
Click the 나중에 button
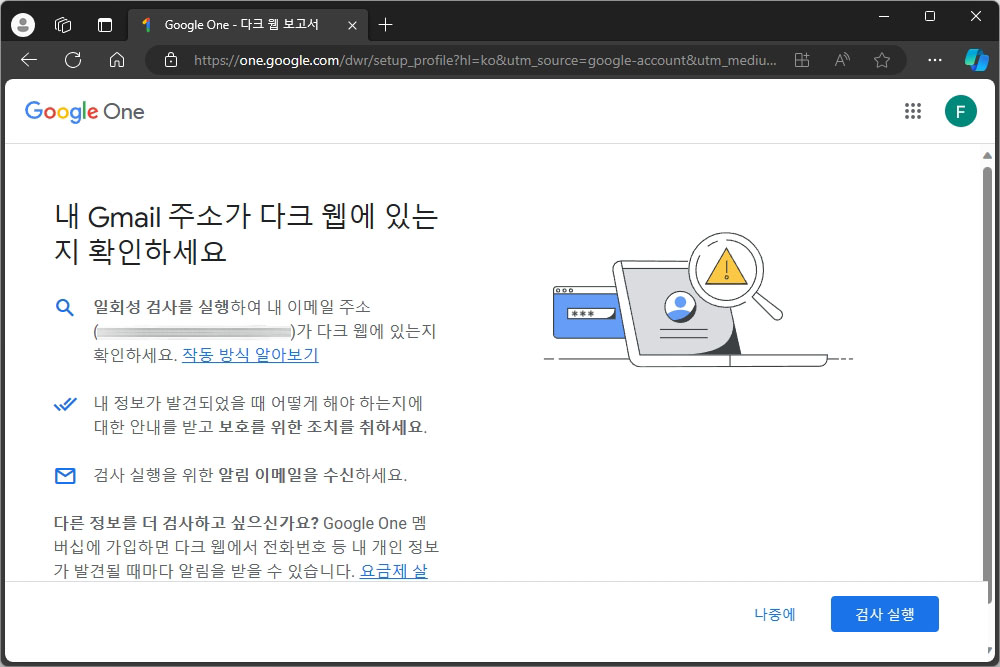coord(774,614)
